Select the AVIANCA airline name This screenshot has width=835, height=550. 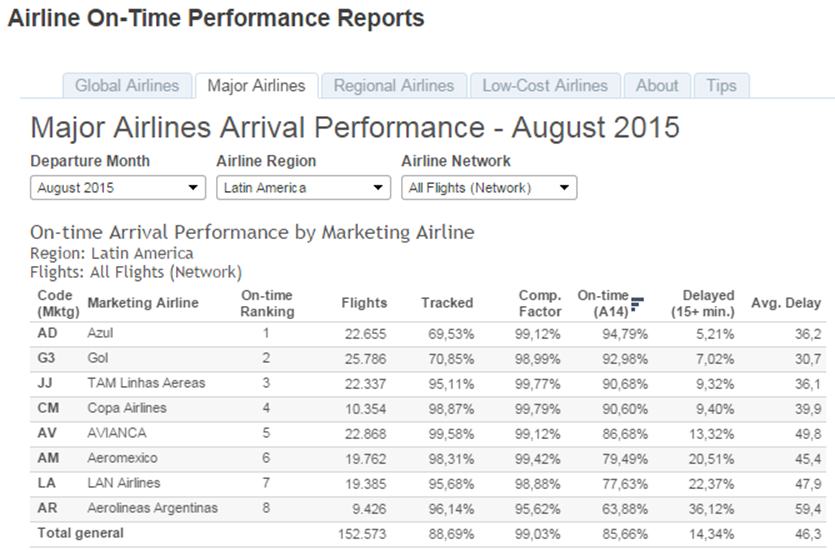tap(117, 433)
